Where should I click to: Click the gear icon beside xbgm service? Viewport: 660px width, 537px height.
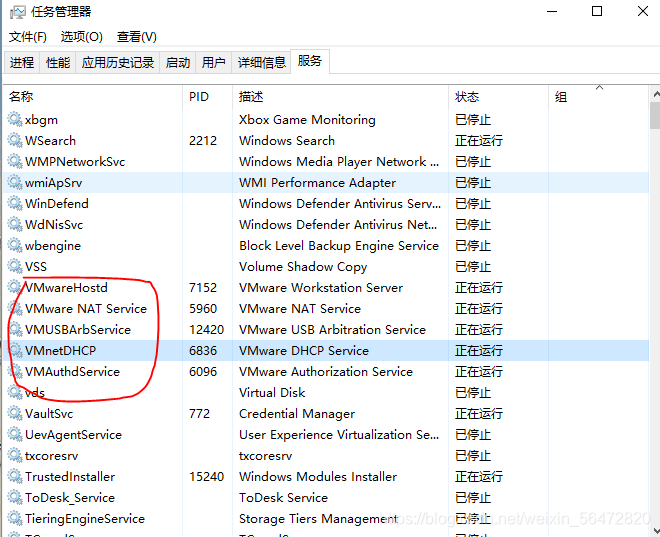coord(15,120)
